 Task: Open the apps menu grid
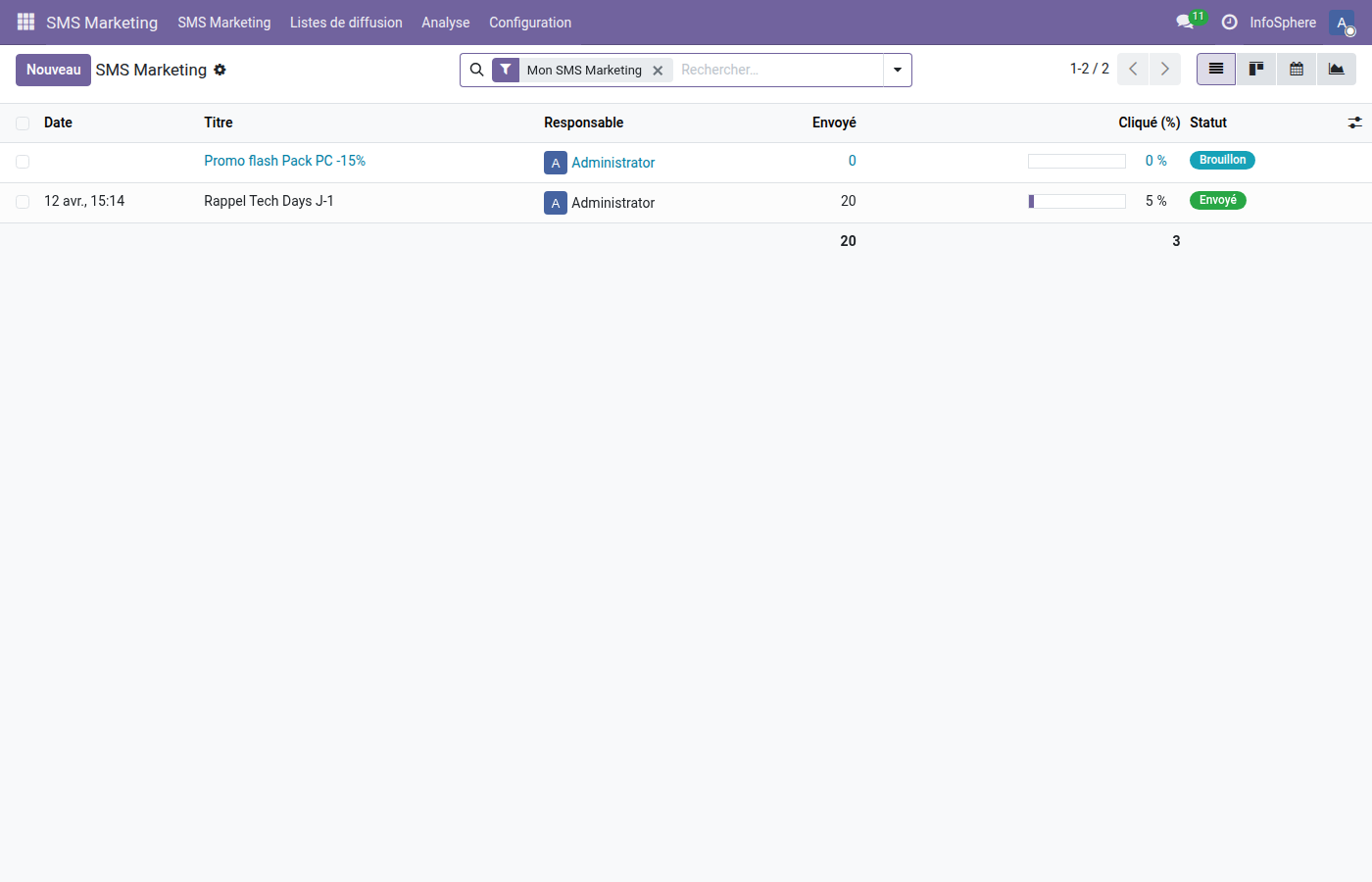pos(25,22)
